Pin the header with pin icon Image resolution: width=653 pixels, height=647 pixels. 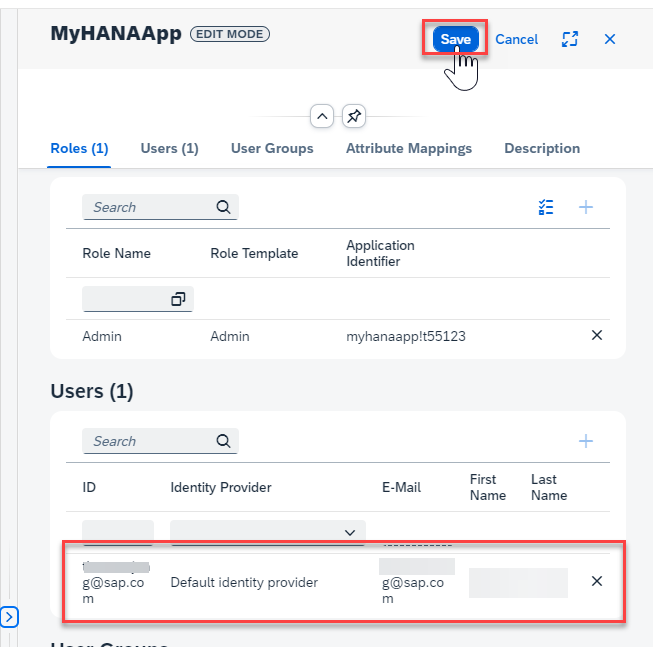(x=354, y=116)
